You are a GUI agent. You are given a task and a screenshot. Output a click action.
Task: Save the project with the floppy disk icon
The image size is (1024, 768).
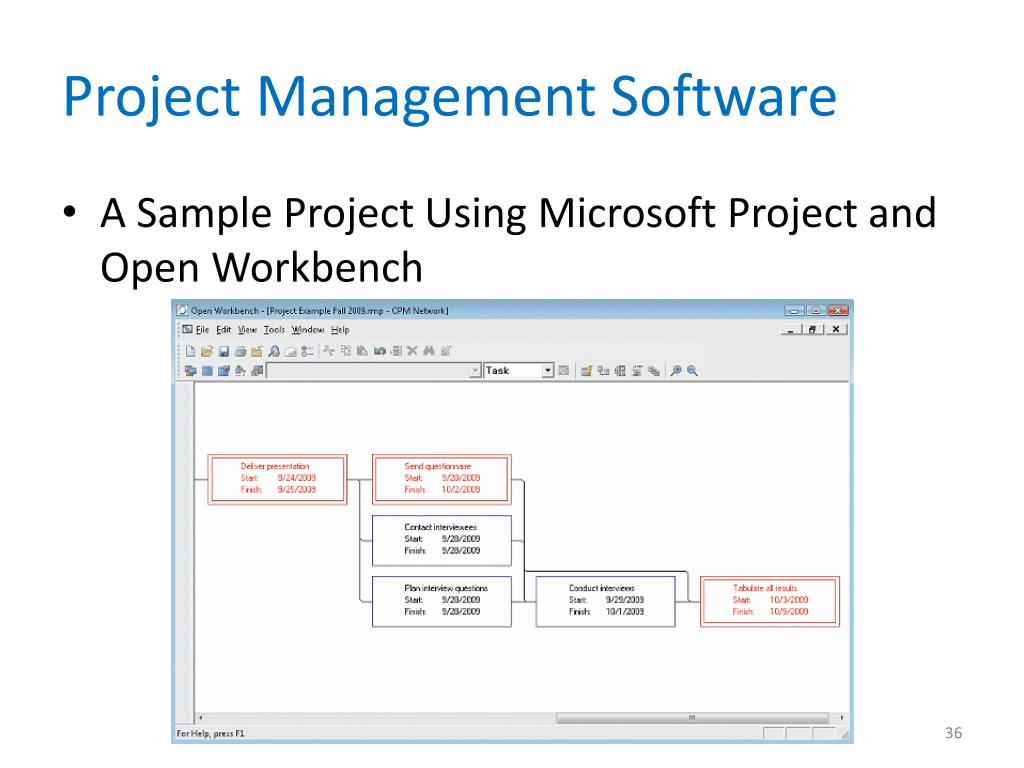(223, 351)
